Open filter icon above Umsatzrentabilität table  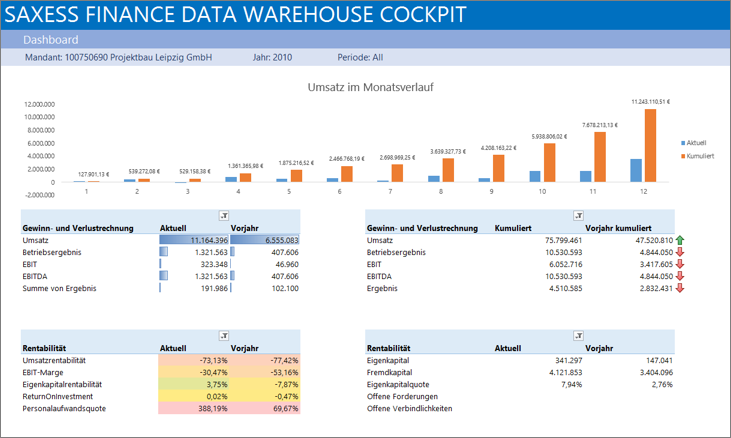[x=223, y=336]
